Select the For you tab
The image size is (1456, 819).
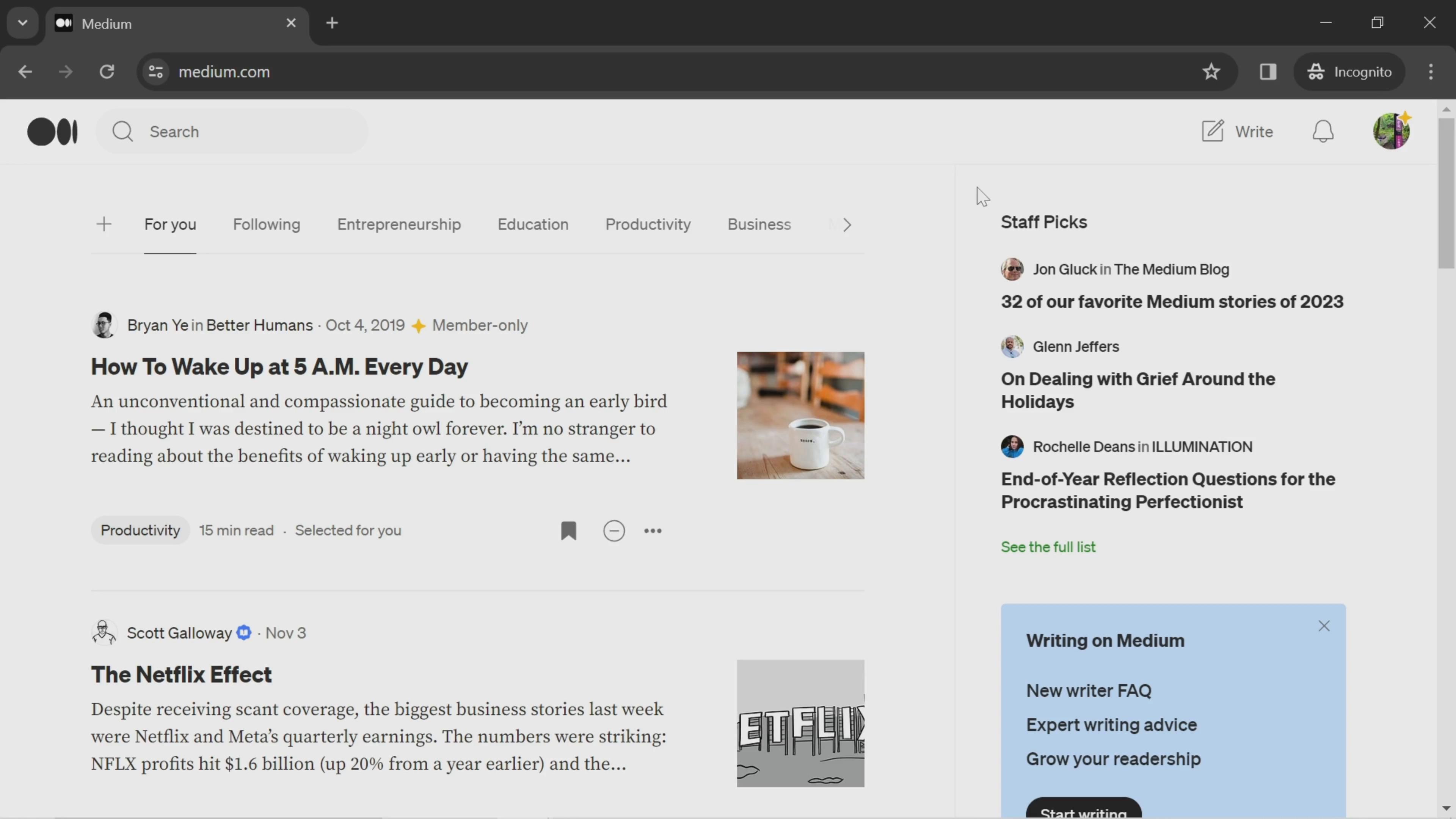pyautogui.click(x=170, y=224)
